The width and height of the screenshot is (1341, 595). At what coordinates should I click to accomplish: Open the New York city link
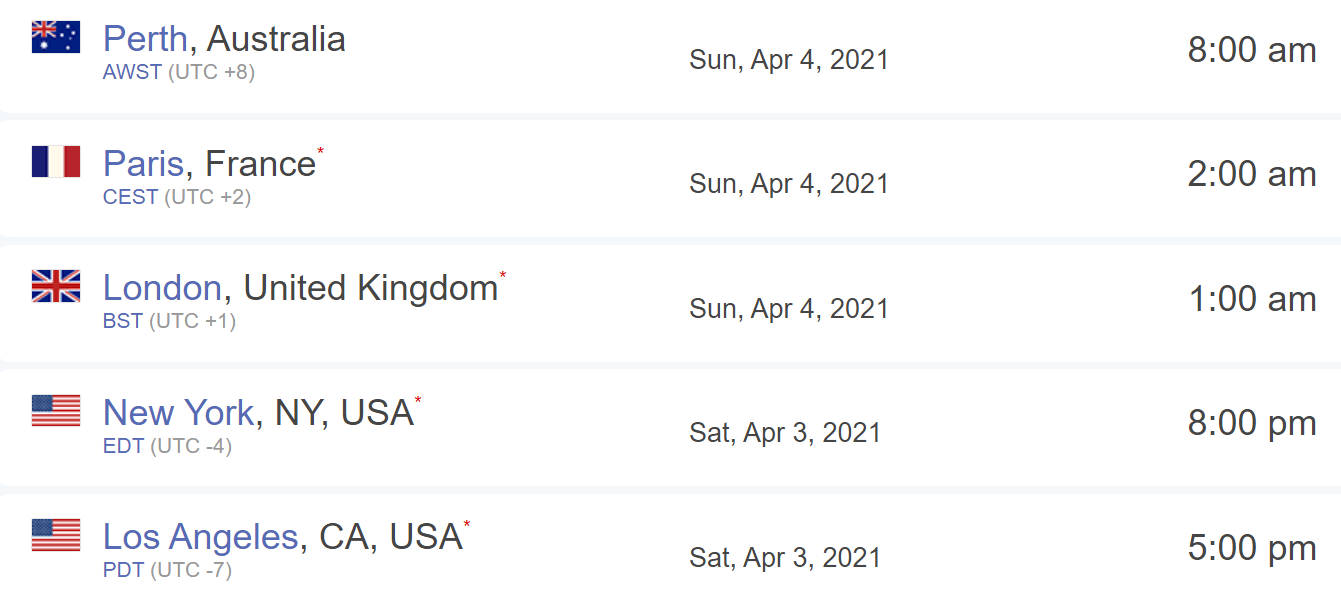179,412
